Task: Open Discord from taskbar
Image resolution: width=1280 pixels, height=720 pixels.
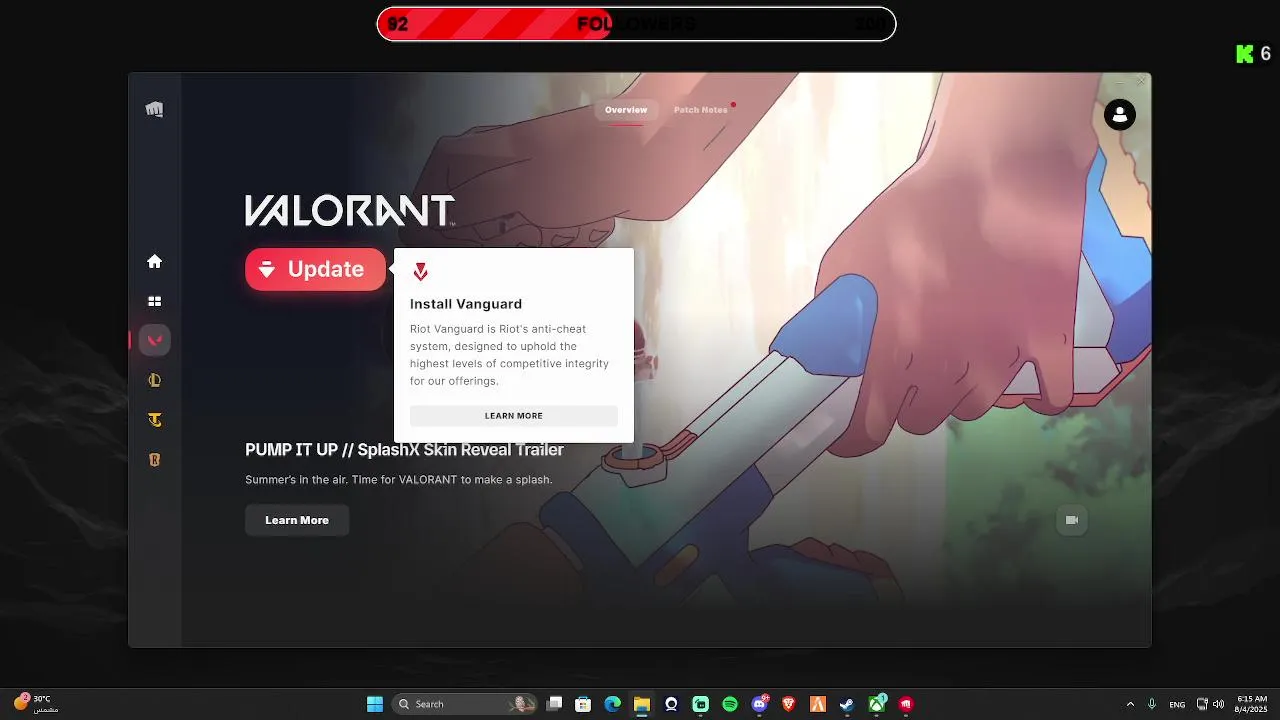Action: [x=760, y=704]
